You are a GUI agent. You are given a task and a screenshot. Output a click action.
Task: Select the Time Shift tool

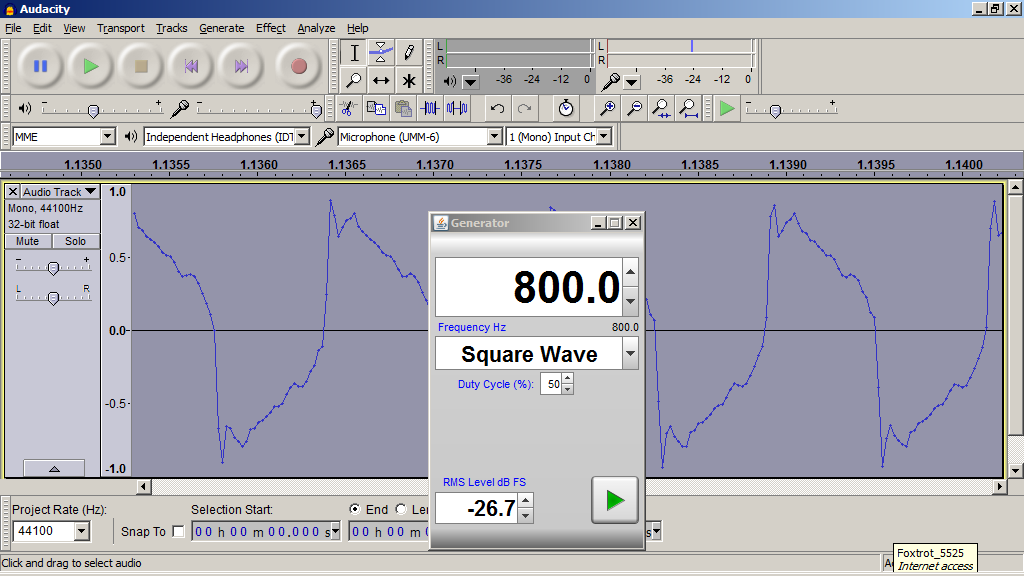coord(381,80)
